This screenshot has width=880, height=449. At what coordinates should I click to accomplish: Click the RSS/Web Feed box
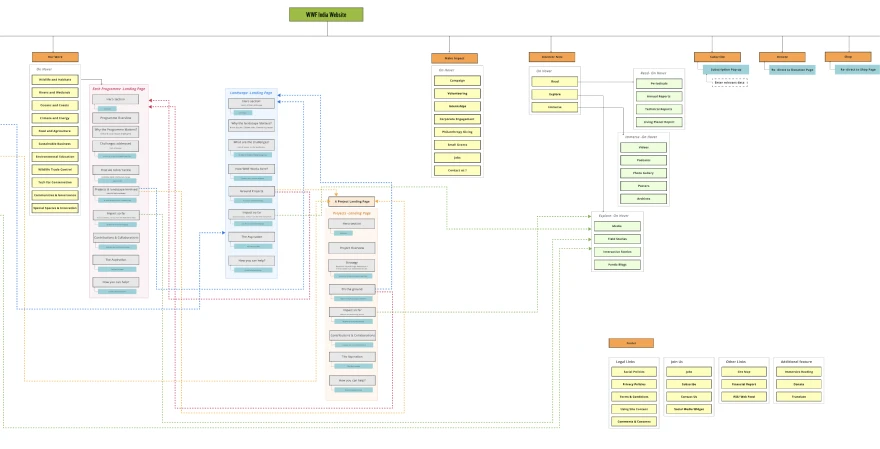click(x=744, y=397)
